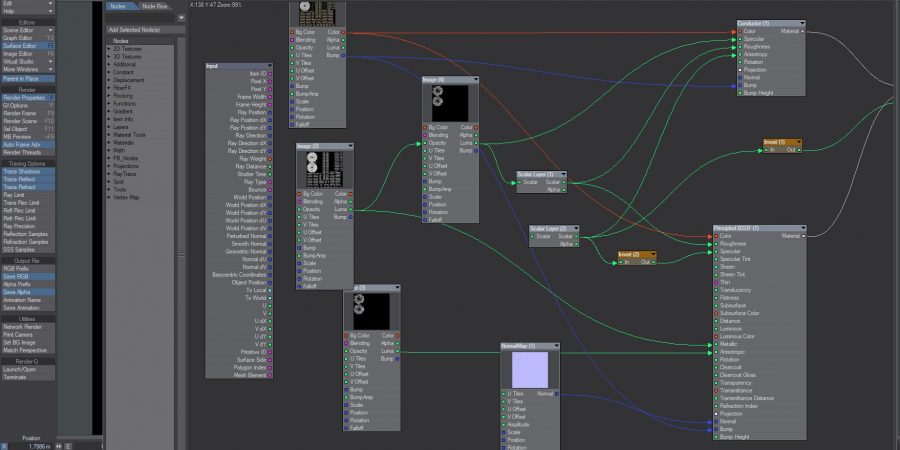The width and height of the screenshot is (900, 450).
Task: Click the Color output dot on Image (2)
Action: tap(352, 193)
